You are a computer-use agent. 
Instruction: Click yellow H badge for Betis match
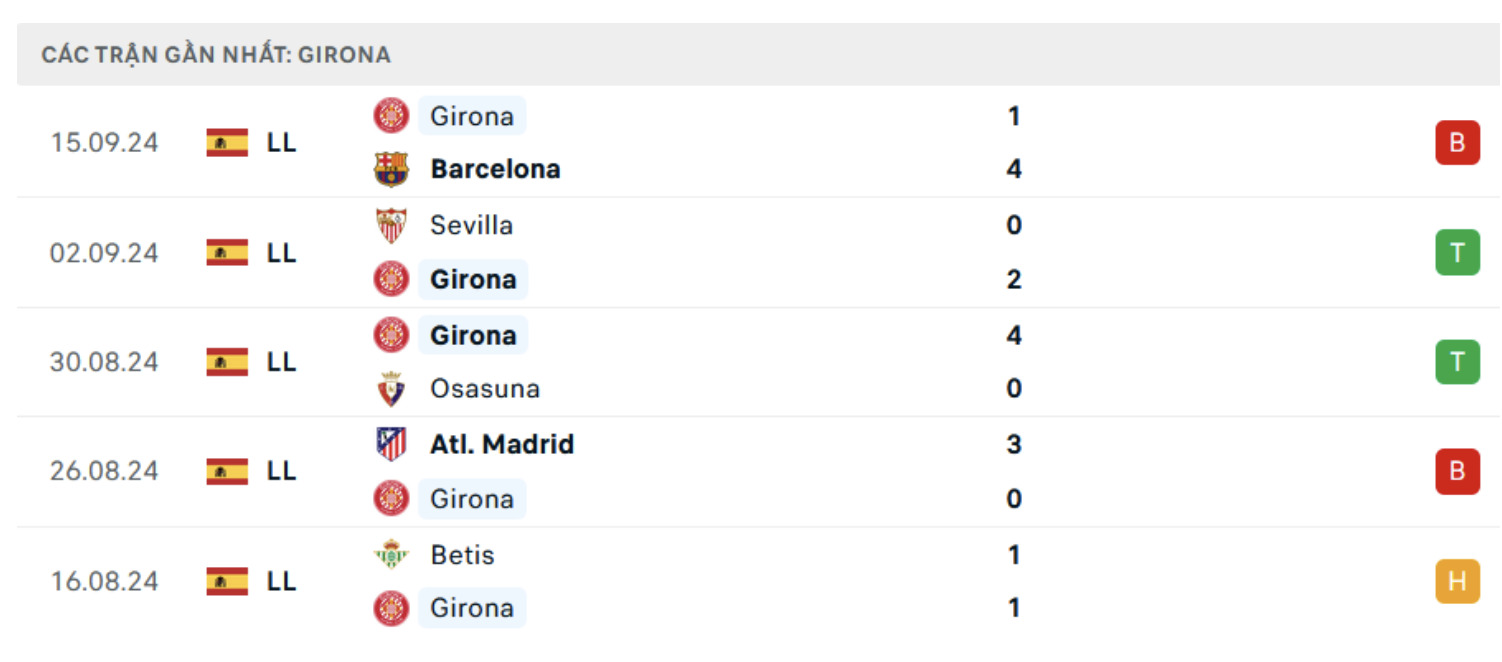coord(1457,581)
